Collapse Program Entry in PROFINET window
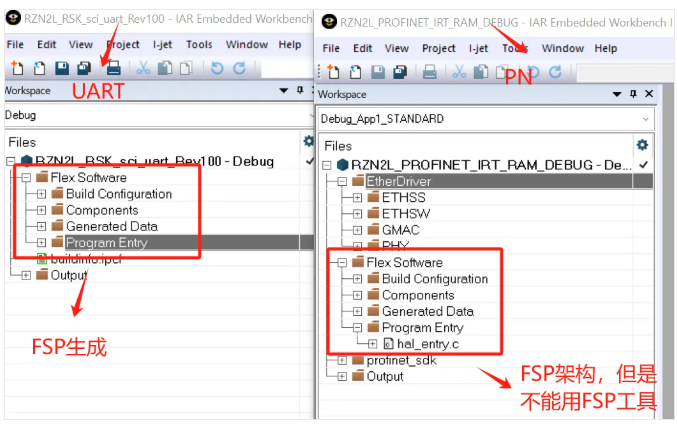The height and width of the screenshot is (429, 677). tap(357, 328)
